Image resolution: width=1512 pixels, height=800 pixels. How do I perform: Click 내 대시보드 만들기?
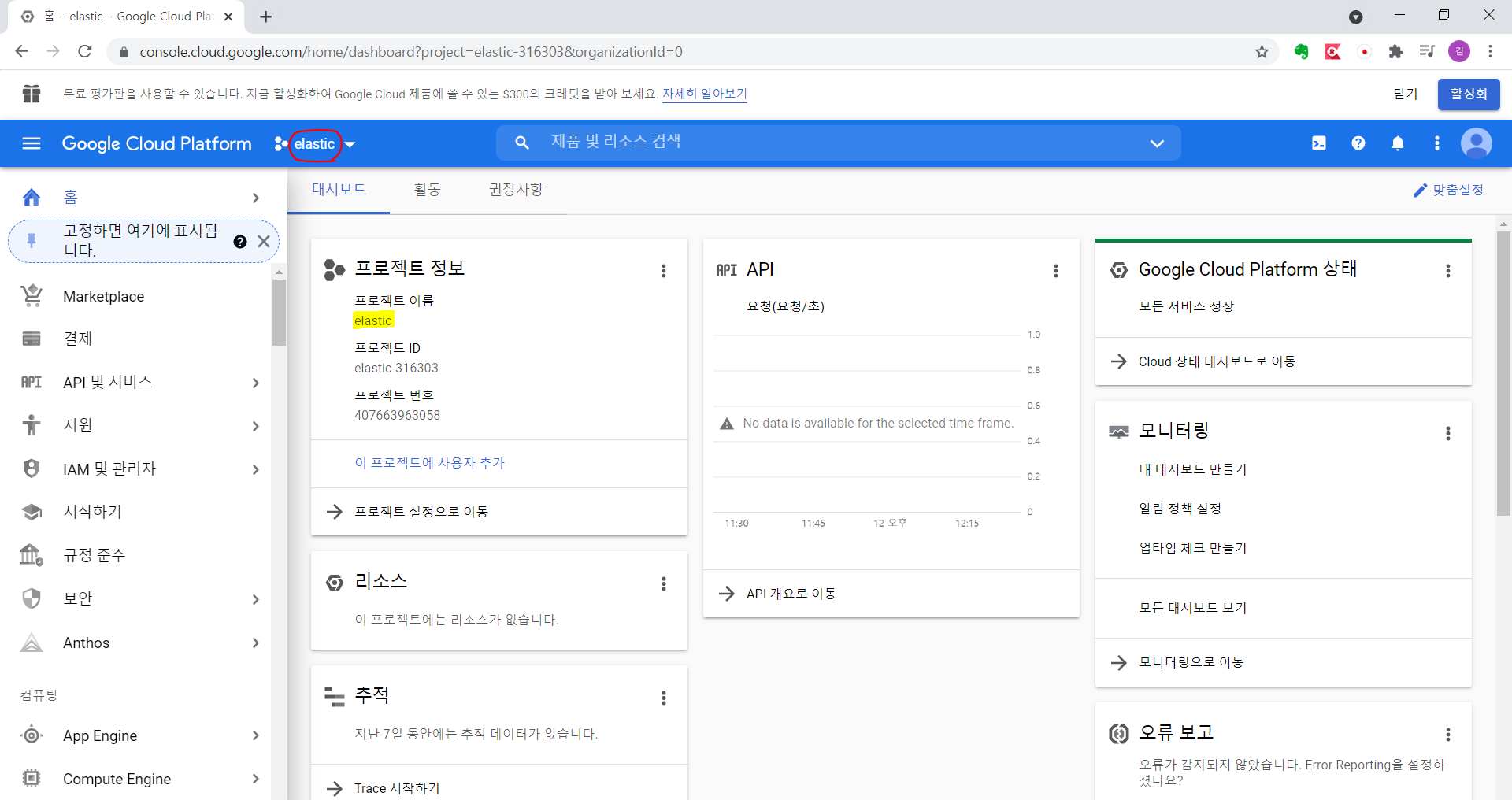tap(1193, 469)
